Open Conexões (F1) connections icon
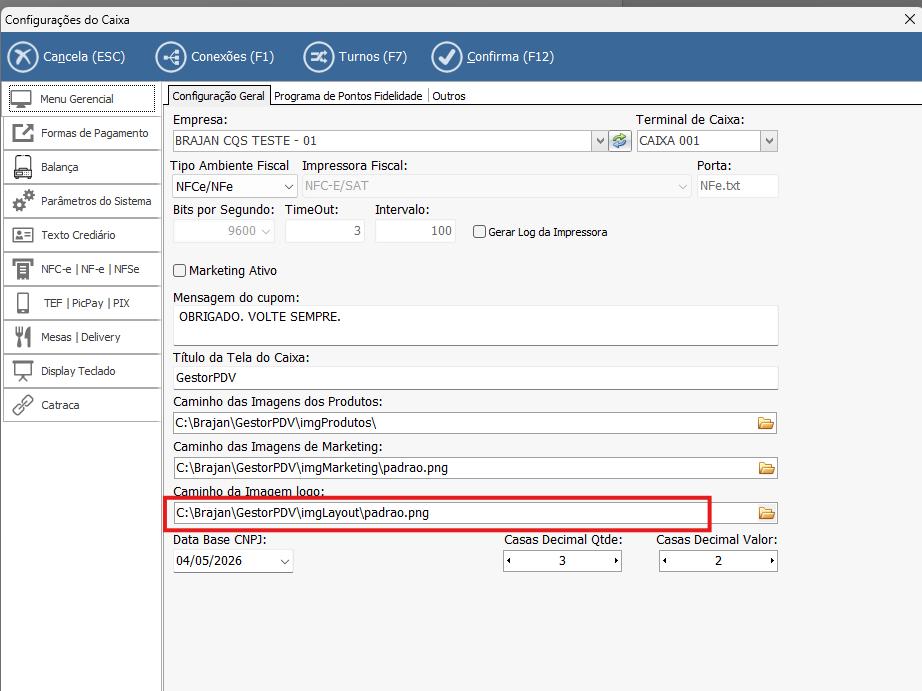The image size is (922, 691). coord(170,57)
